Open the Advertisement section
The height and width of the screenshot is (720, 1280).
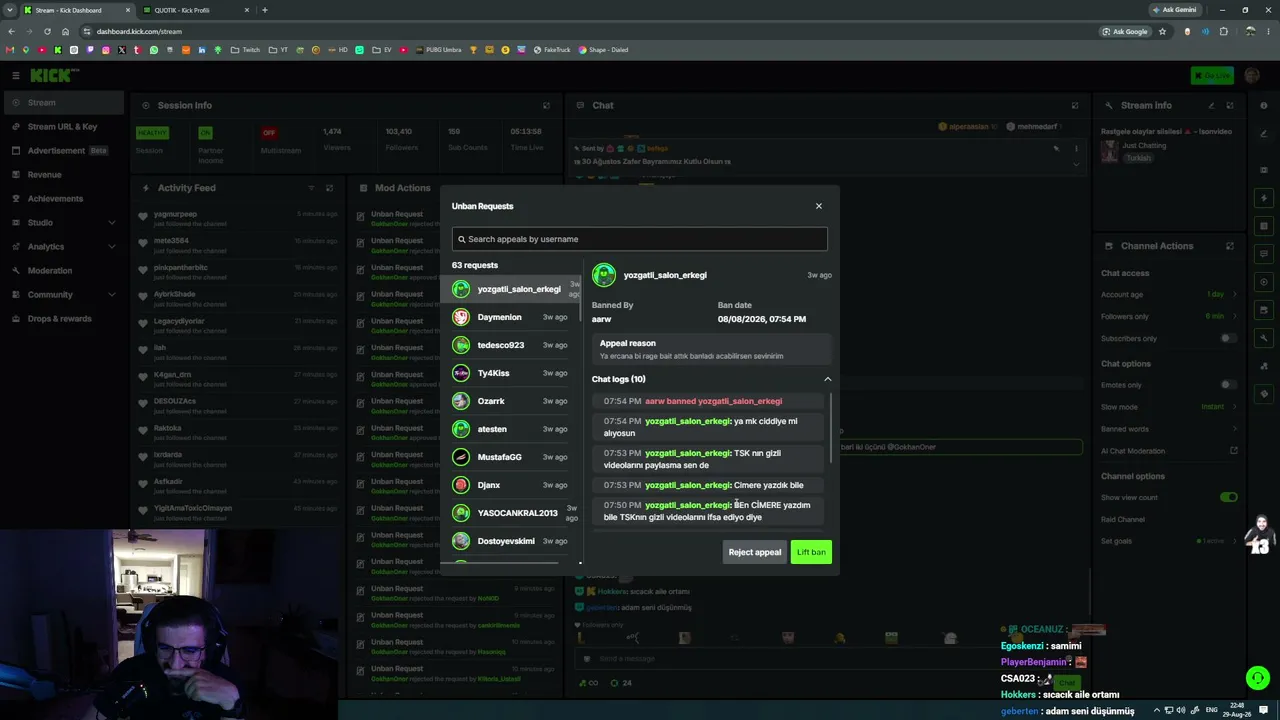(x=62, y=151)
